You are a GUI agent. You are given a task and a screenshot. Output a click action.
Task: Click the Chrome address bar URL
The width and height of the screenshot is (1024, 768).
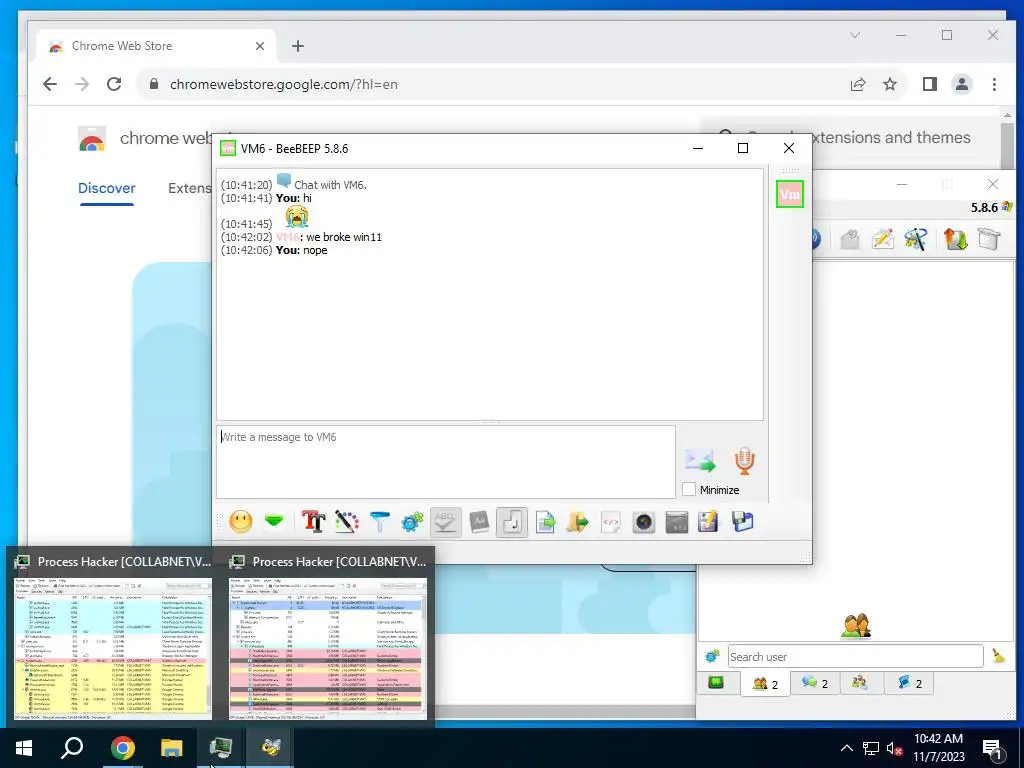283,84
